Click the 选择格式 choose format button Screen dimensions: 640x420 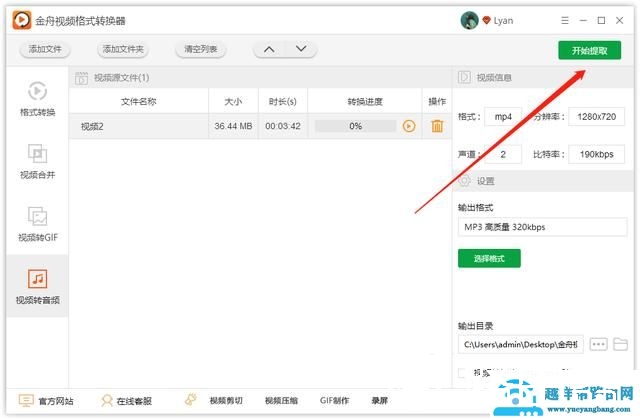(x=489, y=258)
